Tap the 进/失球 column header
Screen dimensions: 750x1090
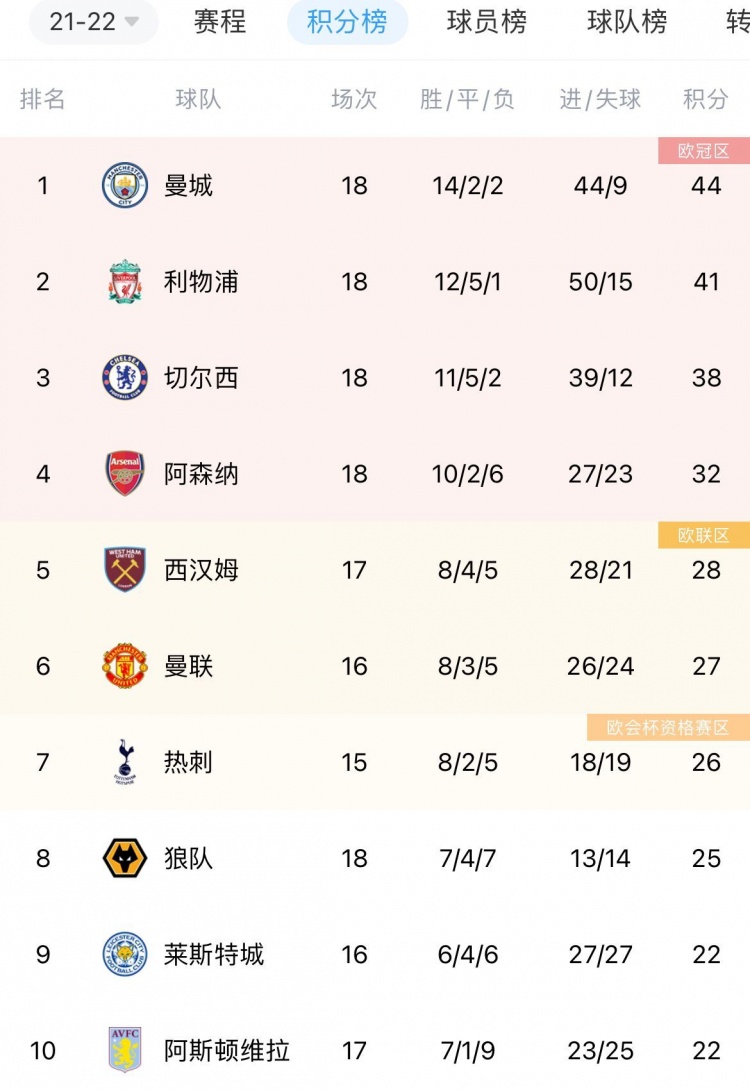pos(600,99)
